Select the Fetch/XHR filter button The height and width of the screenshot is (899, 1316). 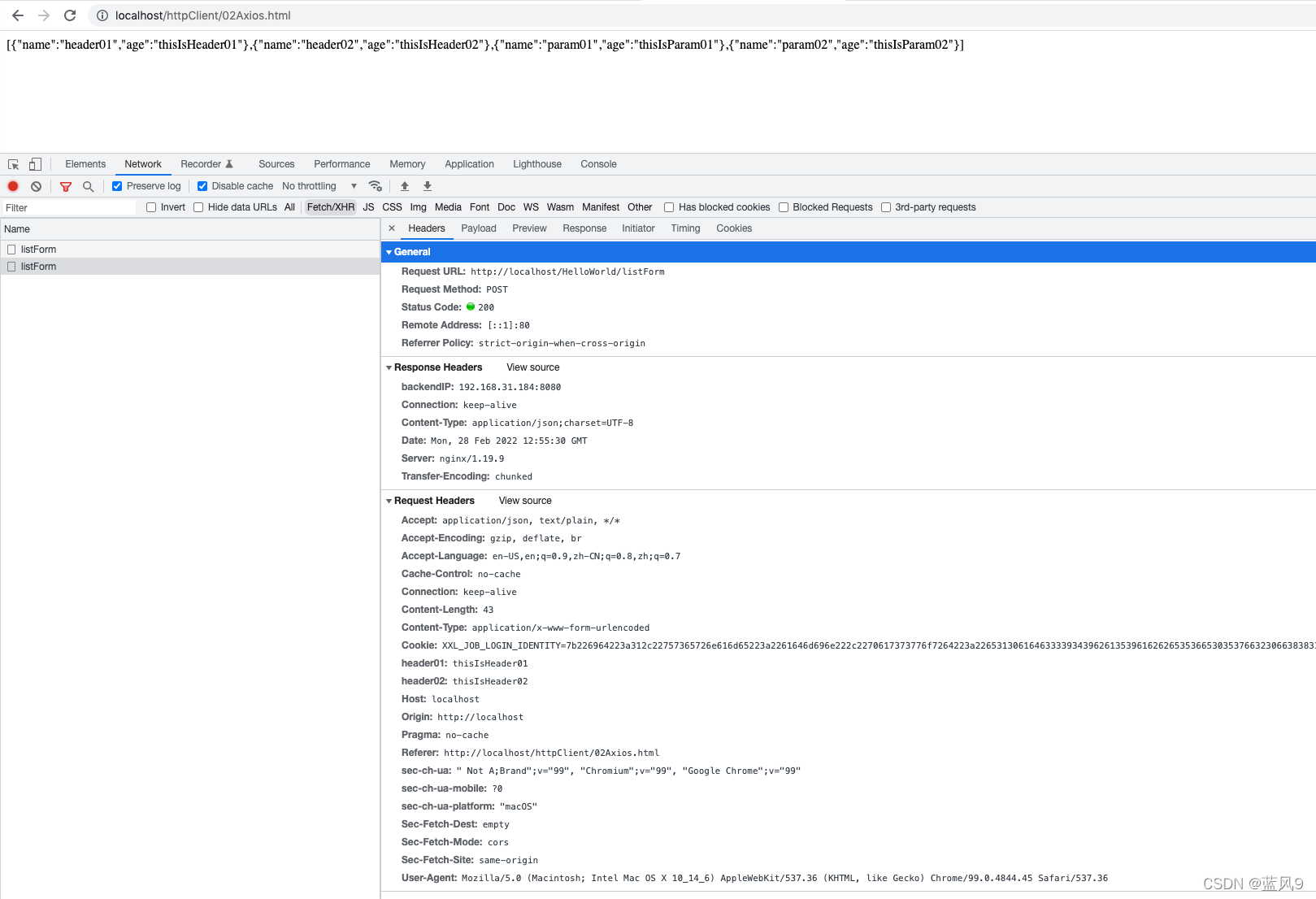[330, 207]
